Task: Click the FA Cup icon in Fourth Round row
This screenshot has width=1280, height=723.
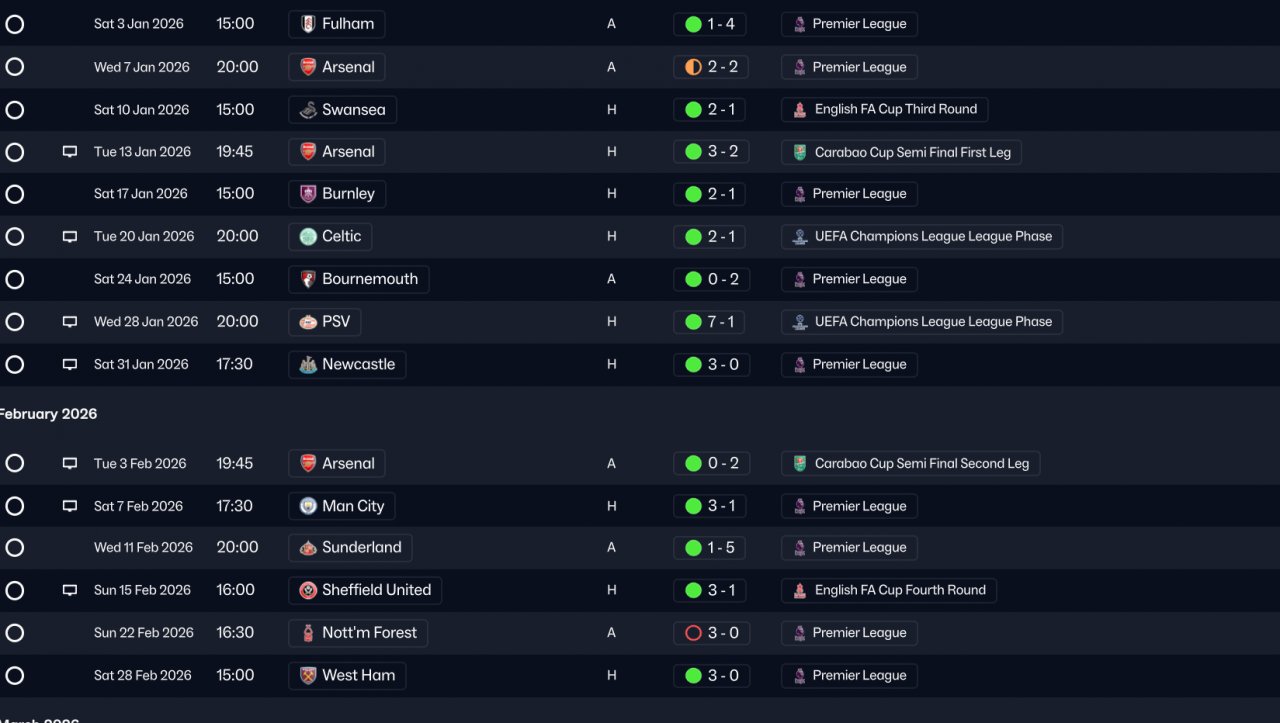Action: click(800, 590)
